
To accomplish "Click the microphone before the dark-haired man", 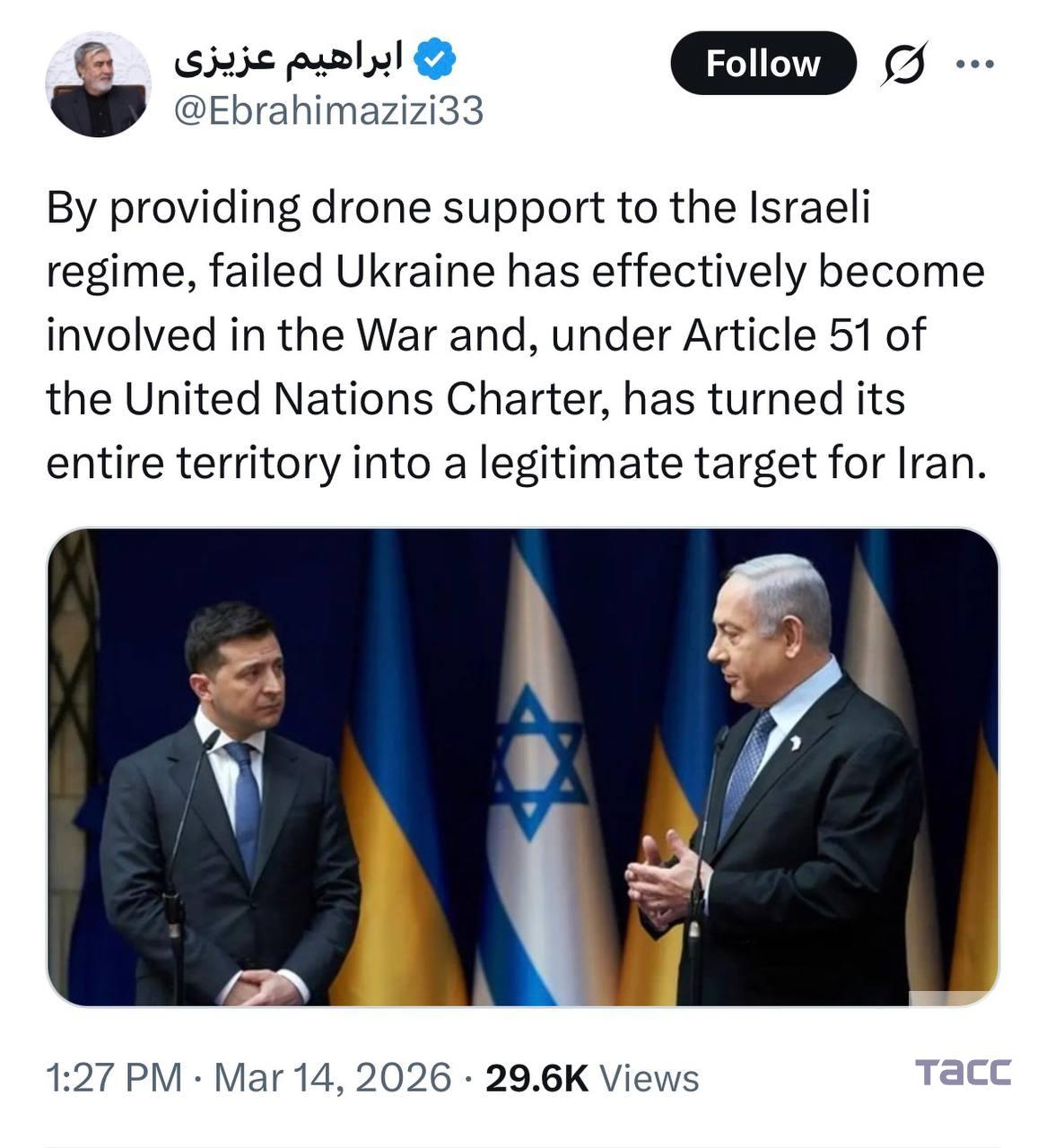I will (210, 740).
